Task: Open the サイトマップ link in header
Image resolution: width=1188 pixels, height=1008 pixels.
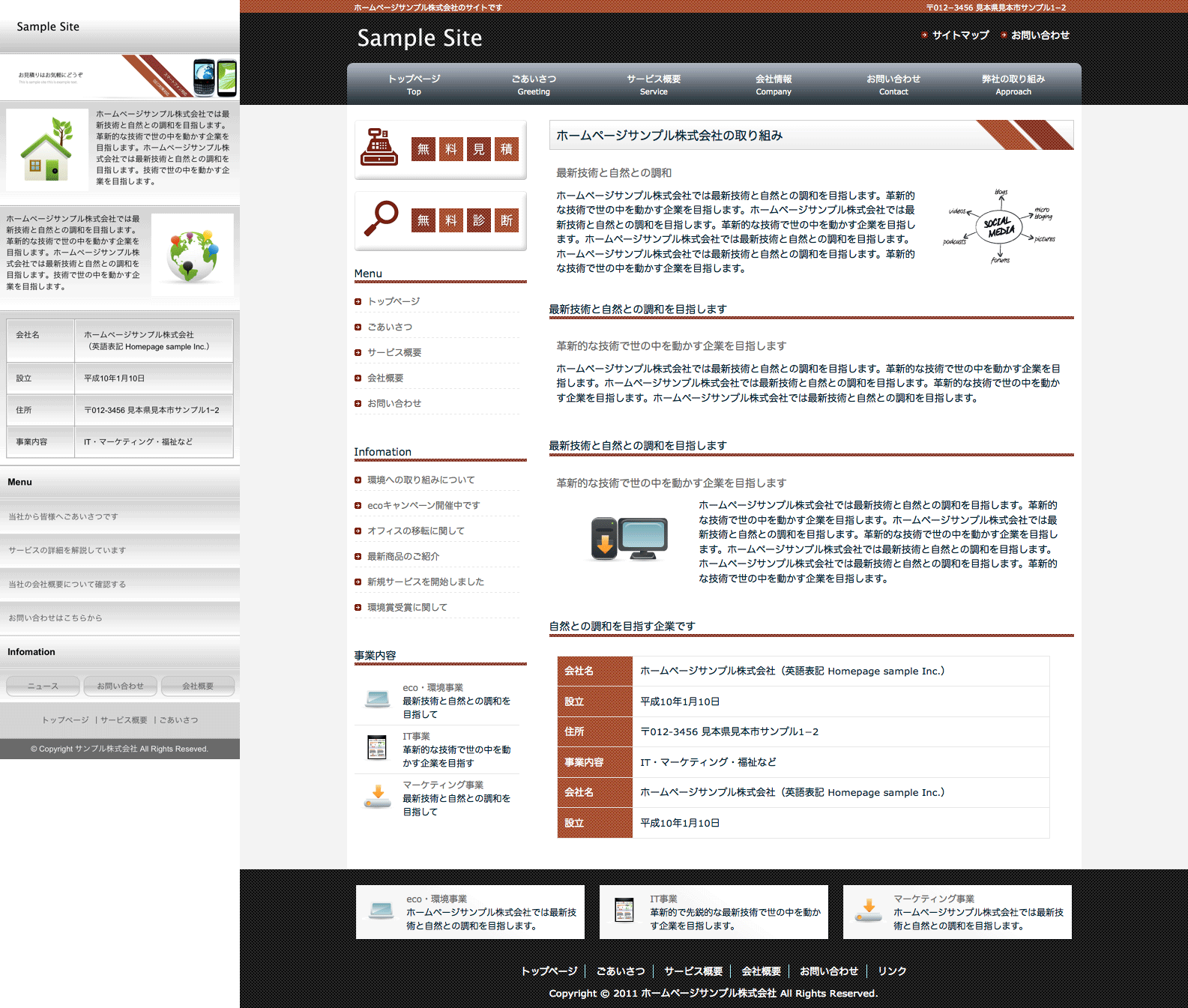Action: (959, 35)
